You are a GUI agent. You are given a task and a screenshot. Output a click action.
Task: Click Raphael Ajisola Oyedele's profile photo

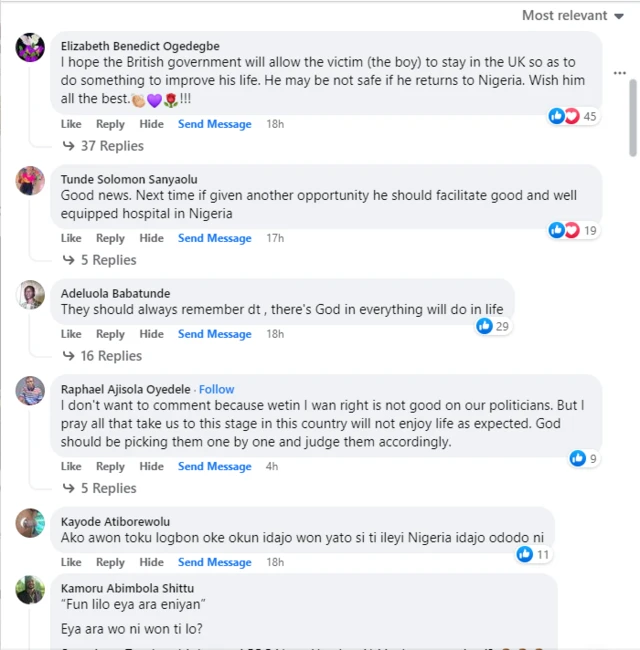click(x=30, y=390)
